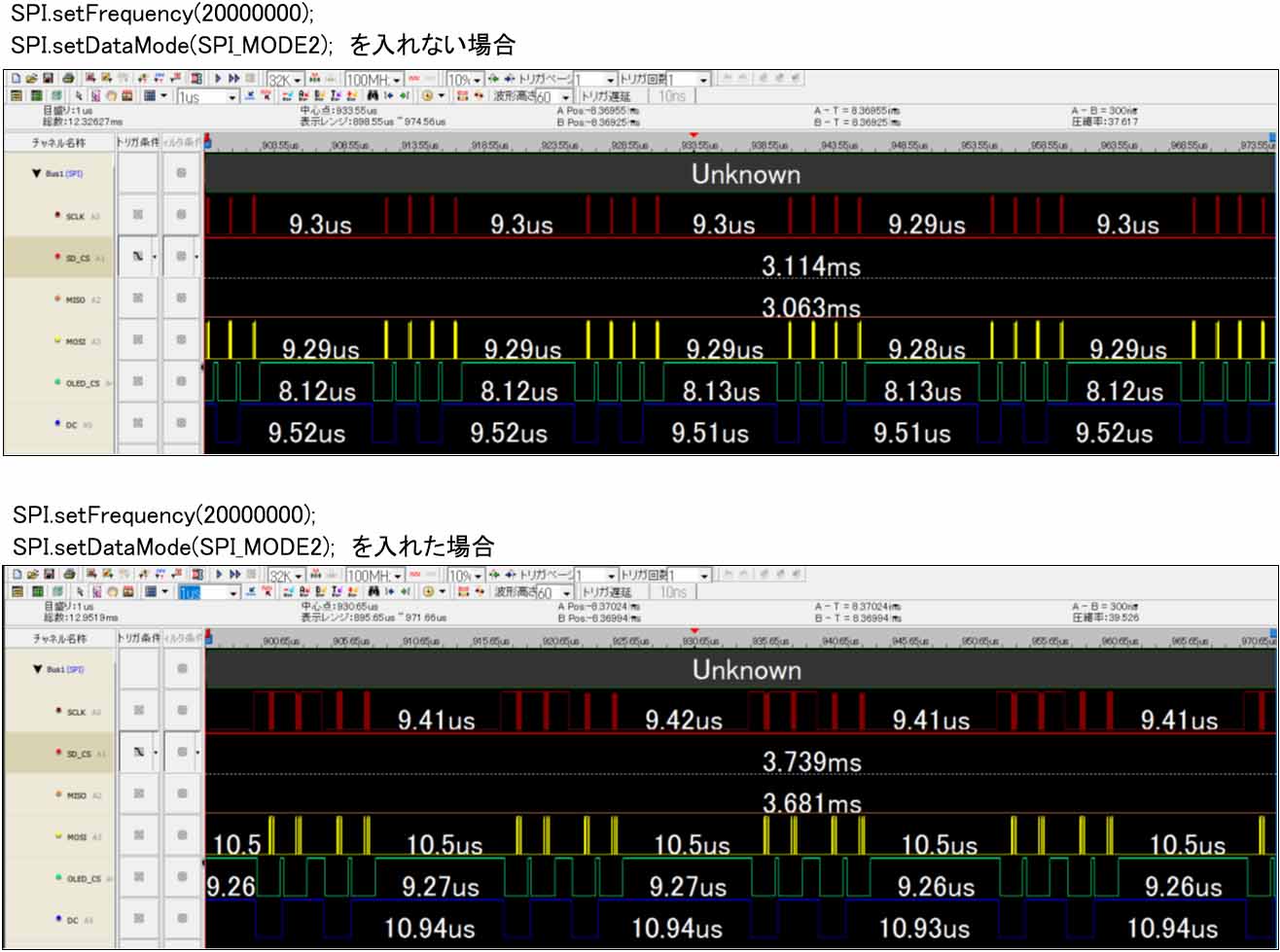Click the Stop icon in the upper analyzer window
This screenshot has width=1280, height=952.
(x=250, y=78)
